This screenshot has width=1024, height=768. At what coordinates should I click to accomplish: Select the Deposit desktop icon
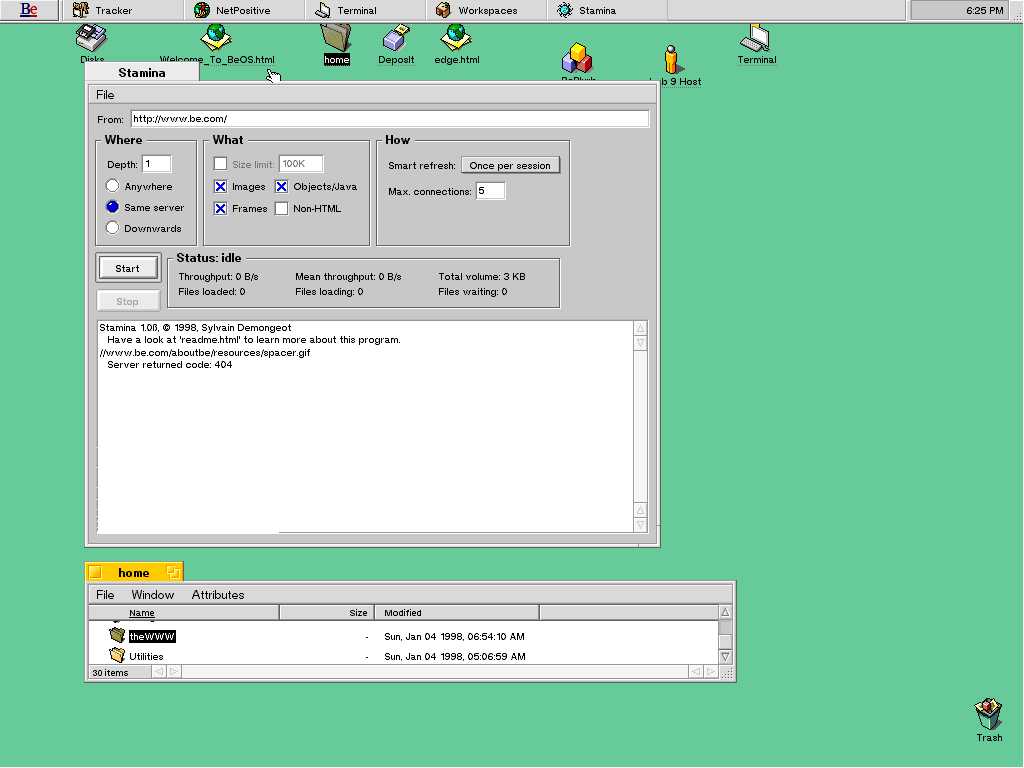click(396, 44)
